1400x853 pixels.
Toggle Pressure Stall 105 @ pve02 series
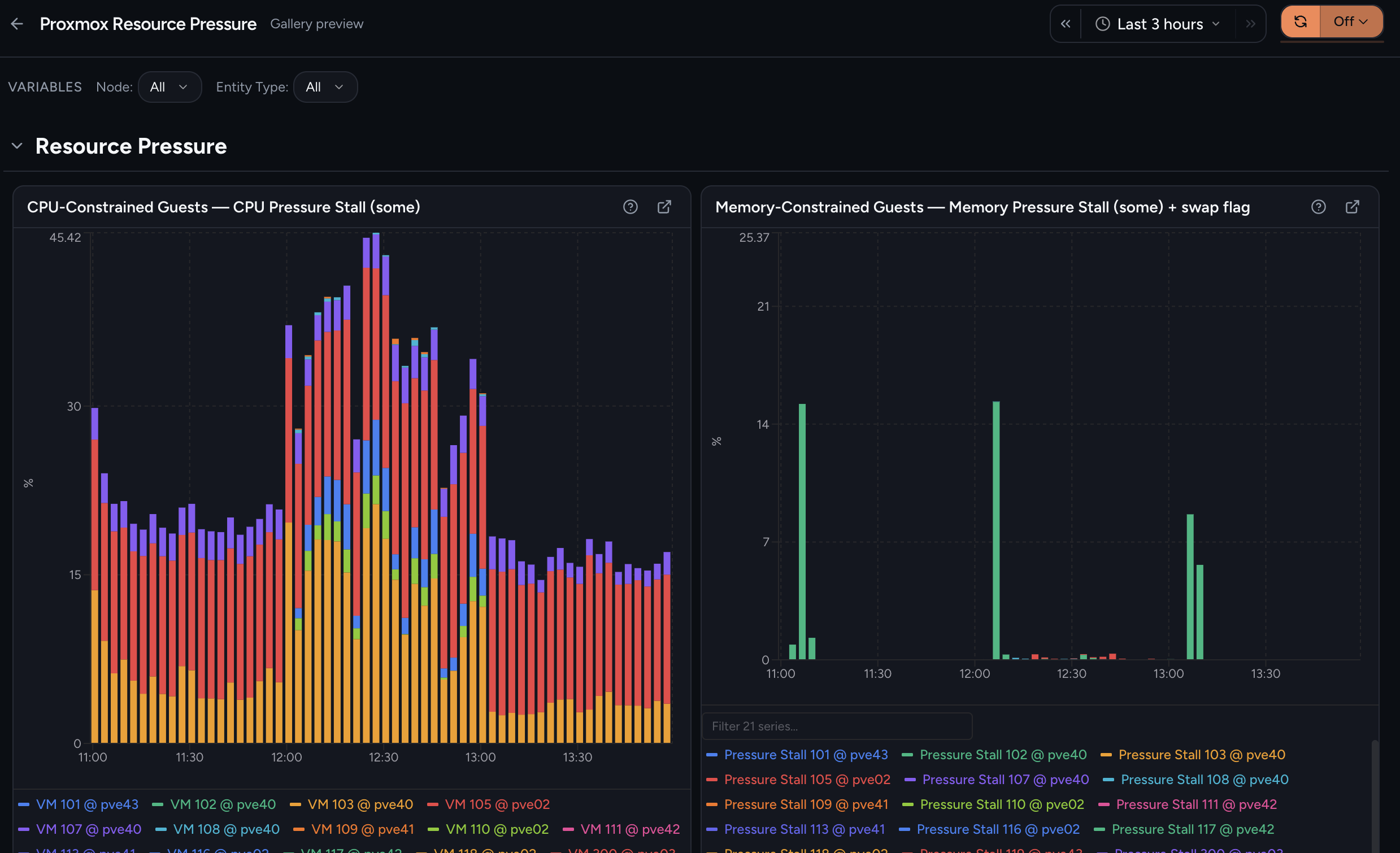[799, 780]
